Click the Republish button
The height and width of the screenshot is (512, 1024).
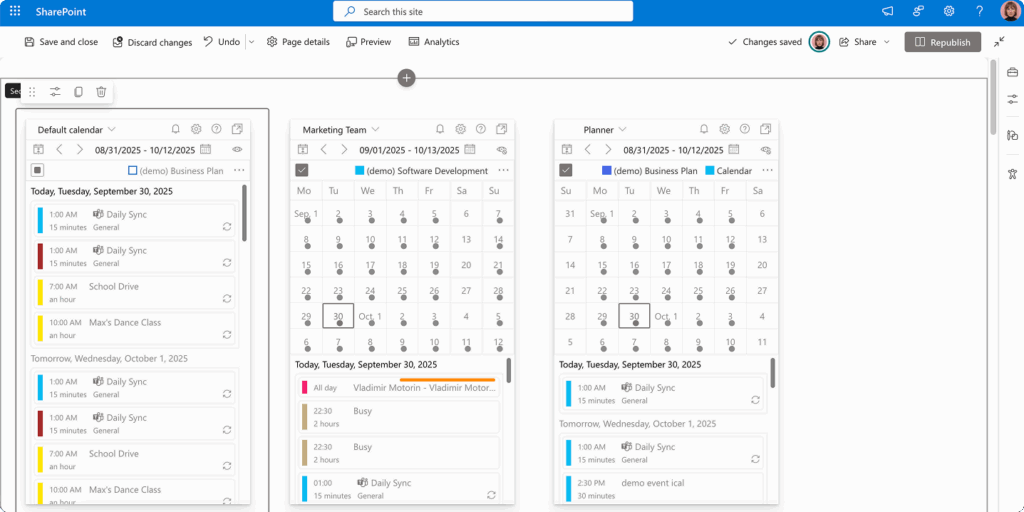point(942,42)
